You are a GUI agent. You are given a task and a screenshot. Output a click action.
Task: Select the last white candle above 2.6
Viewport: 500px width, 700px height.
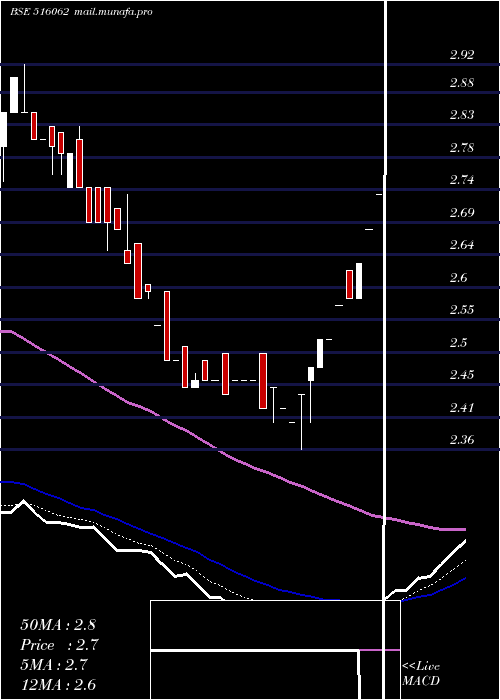click(358, 281)
